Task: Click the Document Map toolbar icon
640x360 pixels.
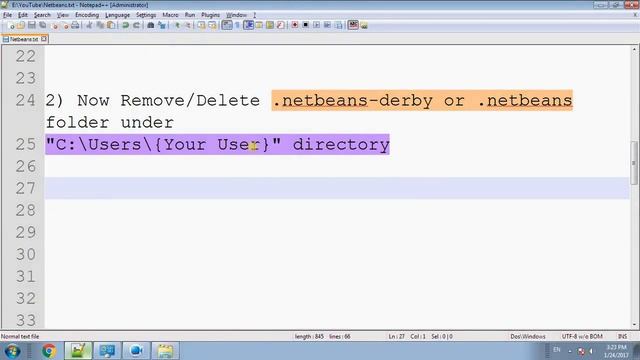Action: coord(270,25)
